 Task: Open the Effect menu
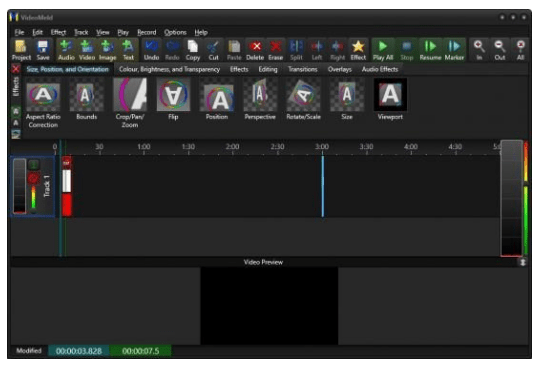(58, 32)
